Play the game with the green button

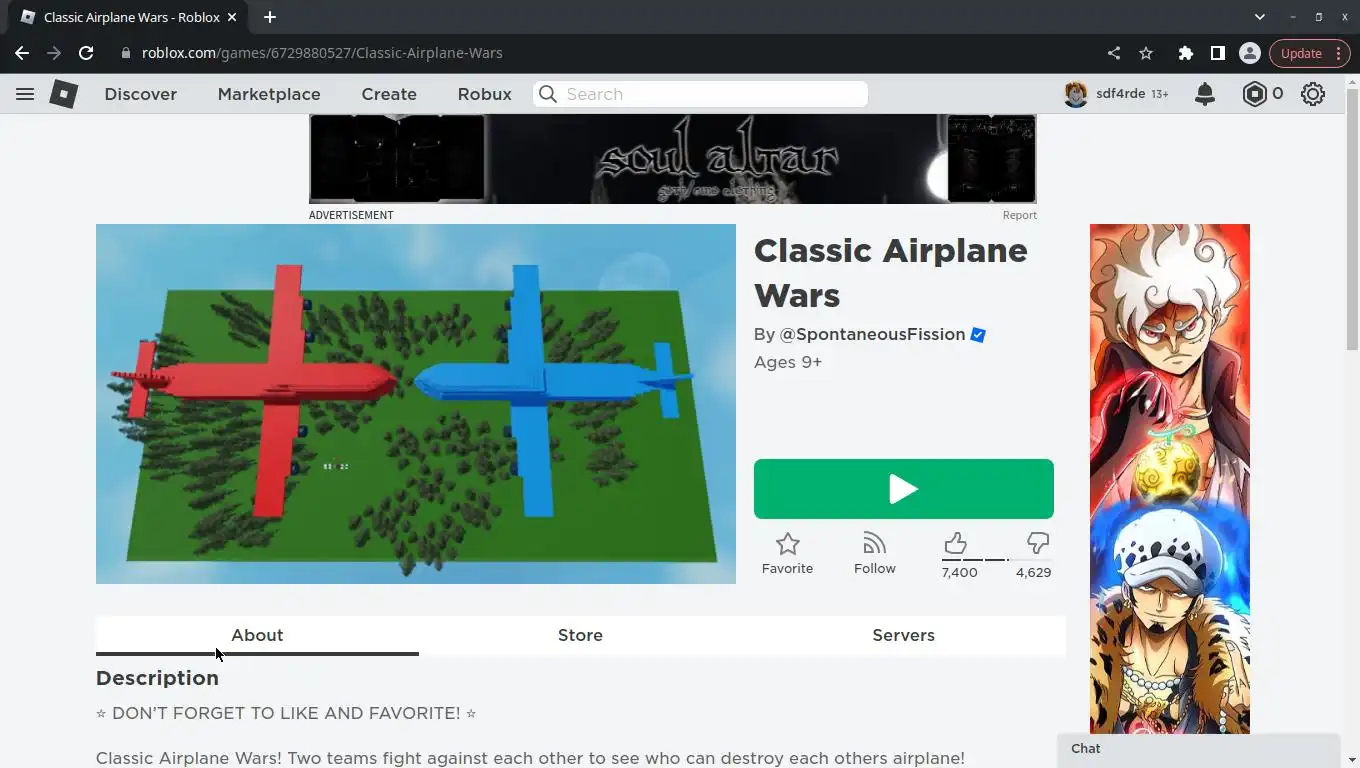[x=904, y=489]
